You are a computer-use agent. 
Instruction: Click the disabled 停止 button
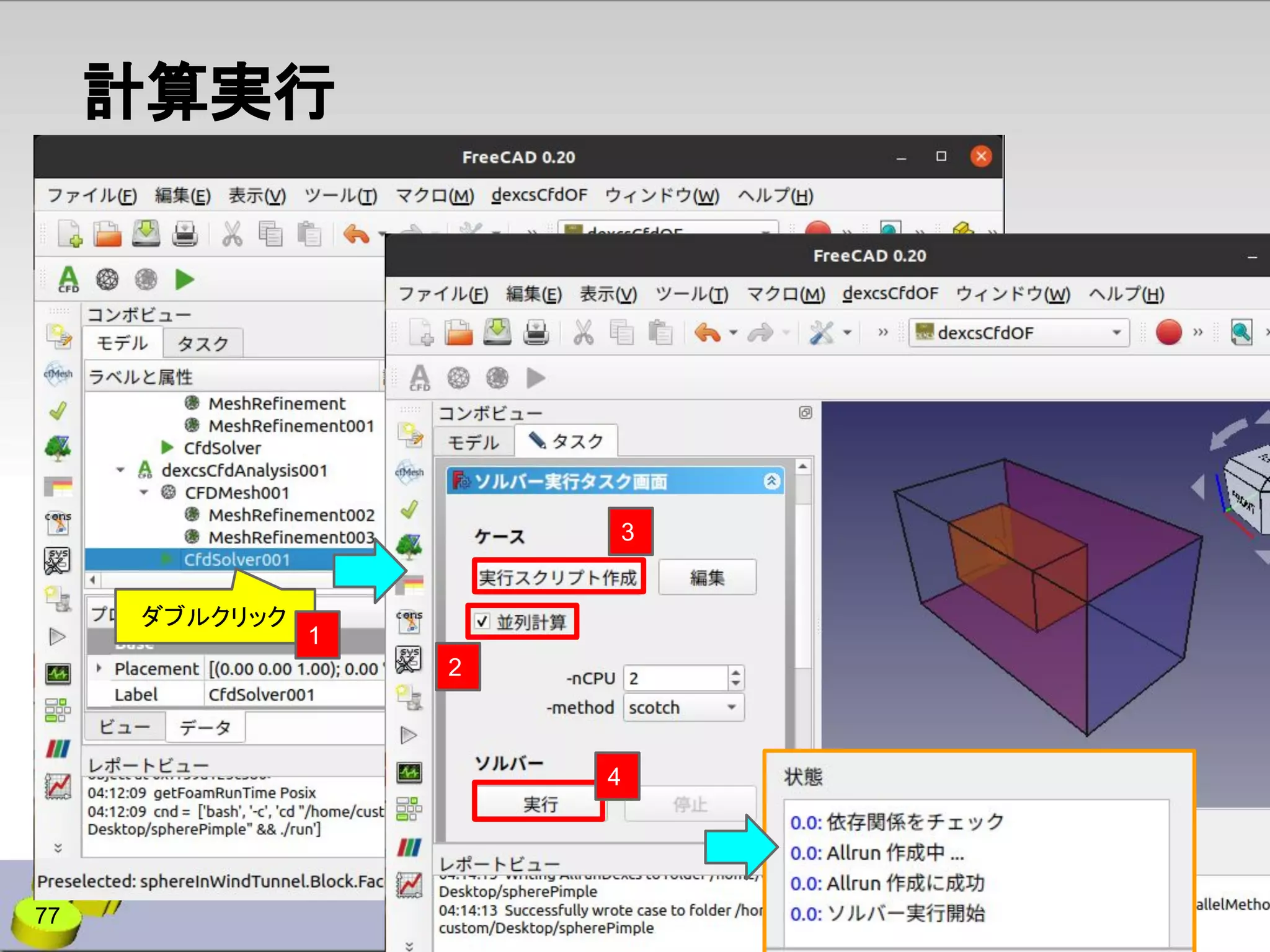pos(690,804)
